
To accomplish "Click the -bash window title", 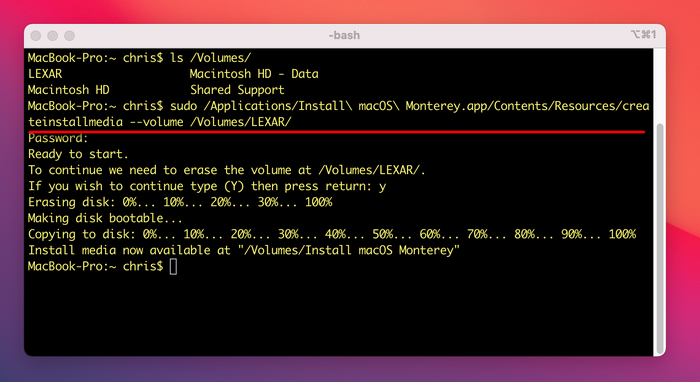I will (x=344, y=35).
